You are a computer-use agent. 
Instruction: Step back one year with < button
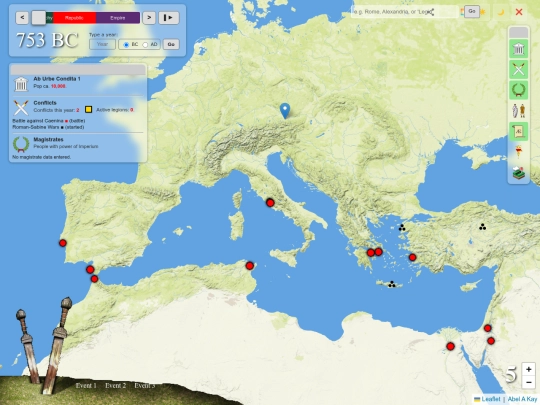tap(22, 18)
